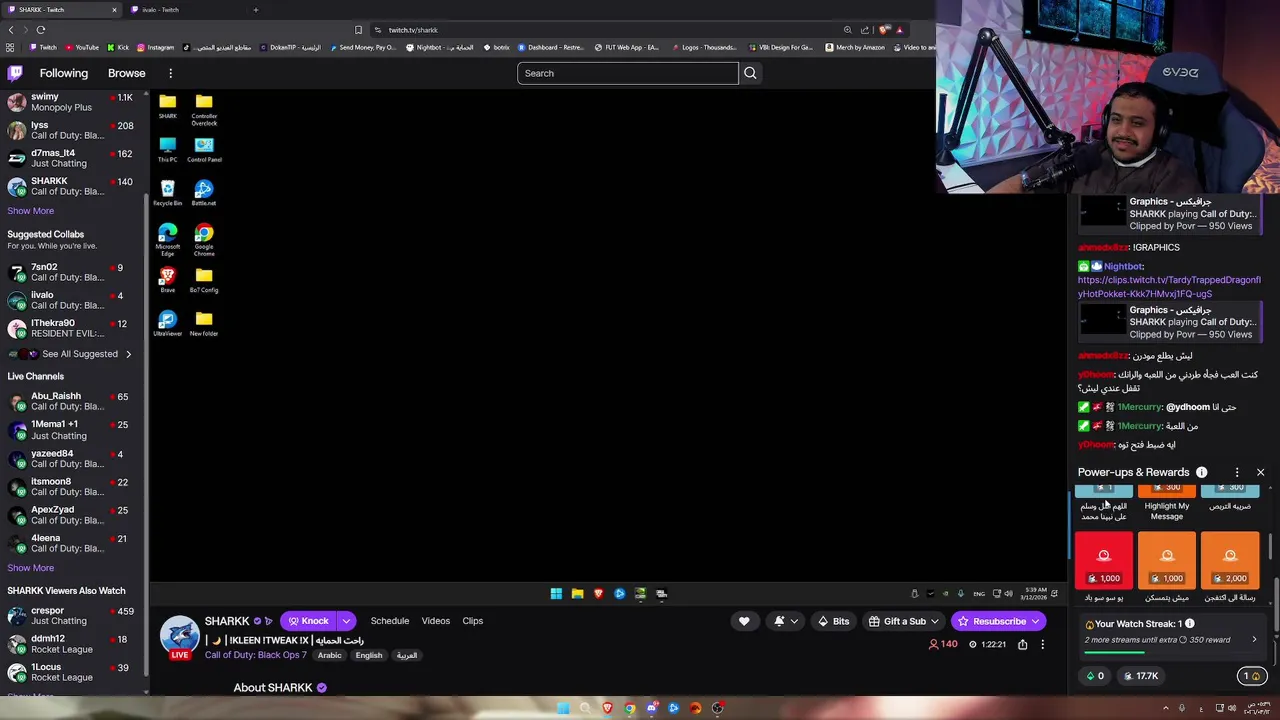Click the Knock button

(x=306, y=621)
